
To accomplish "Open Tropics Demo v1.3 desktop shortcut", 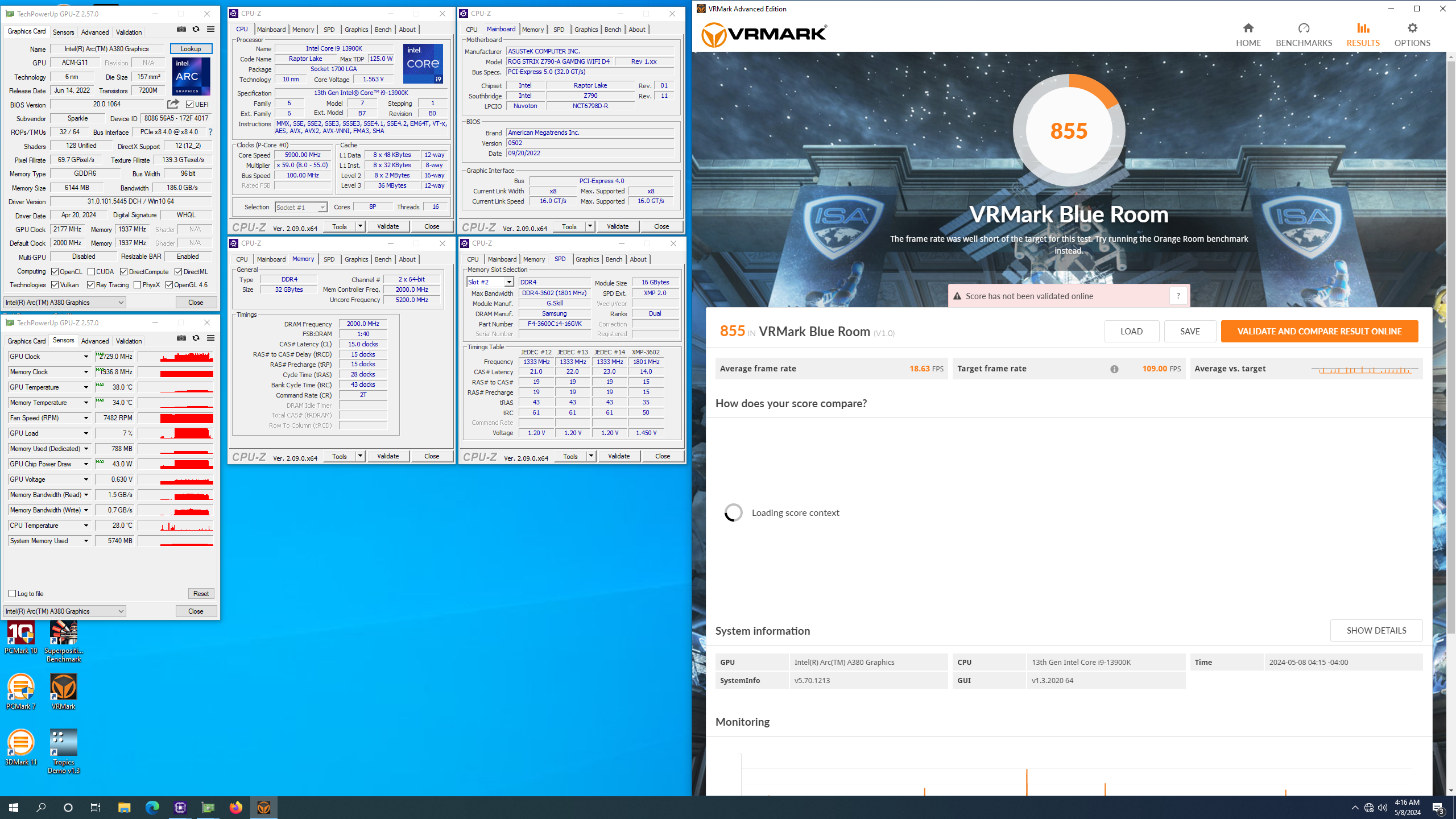I will tap(64, 751).
